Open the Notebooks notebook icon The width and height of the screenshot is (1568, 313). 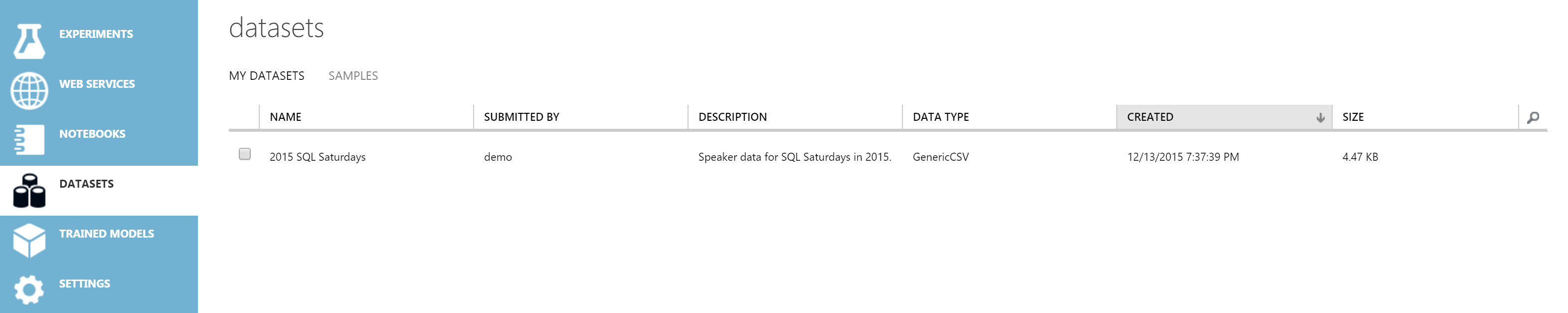pos(29,140)
